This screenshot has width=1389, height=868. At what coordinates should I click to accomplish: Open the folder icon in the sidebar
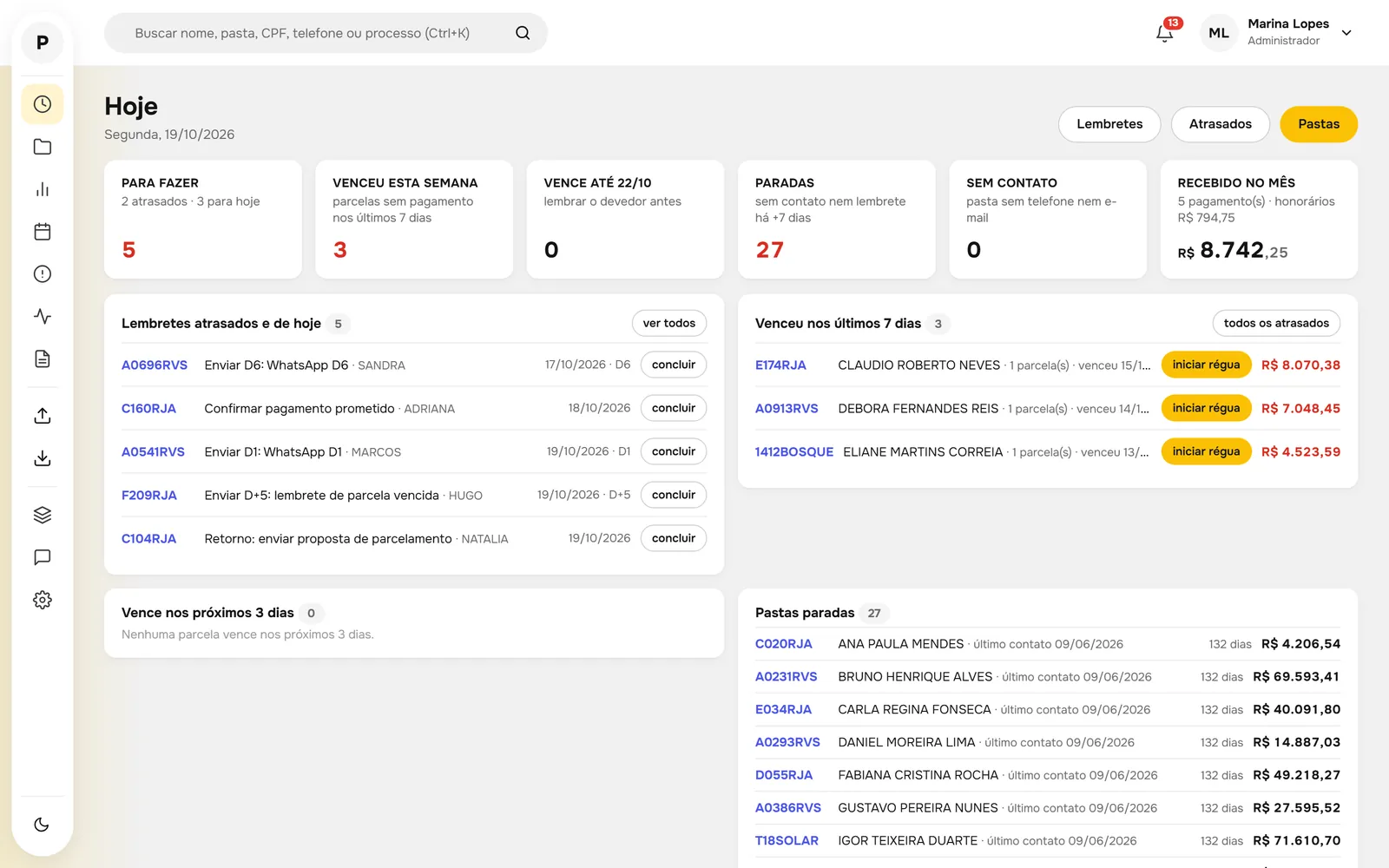pos(42,147)
